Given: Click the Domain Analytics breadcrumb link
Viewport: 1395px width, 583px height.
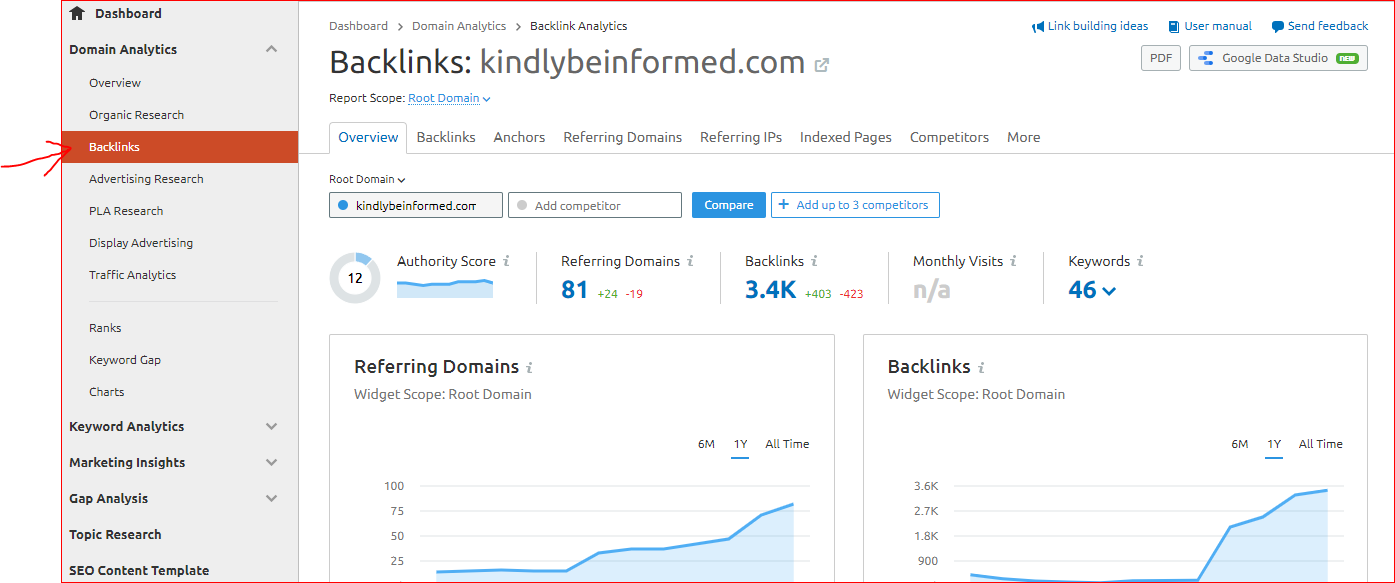Looking at the screenshot, I should click(459, 26).
